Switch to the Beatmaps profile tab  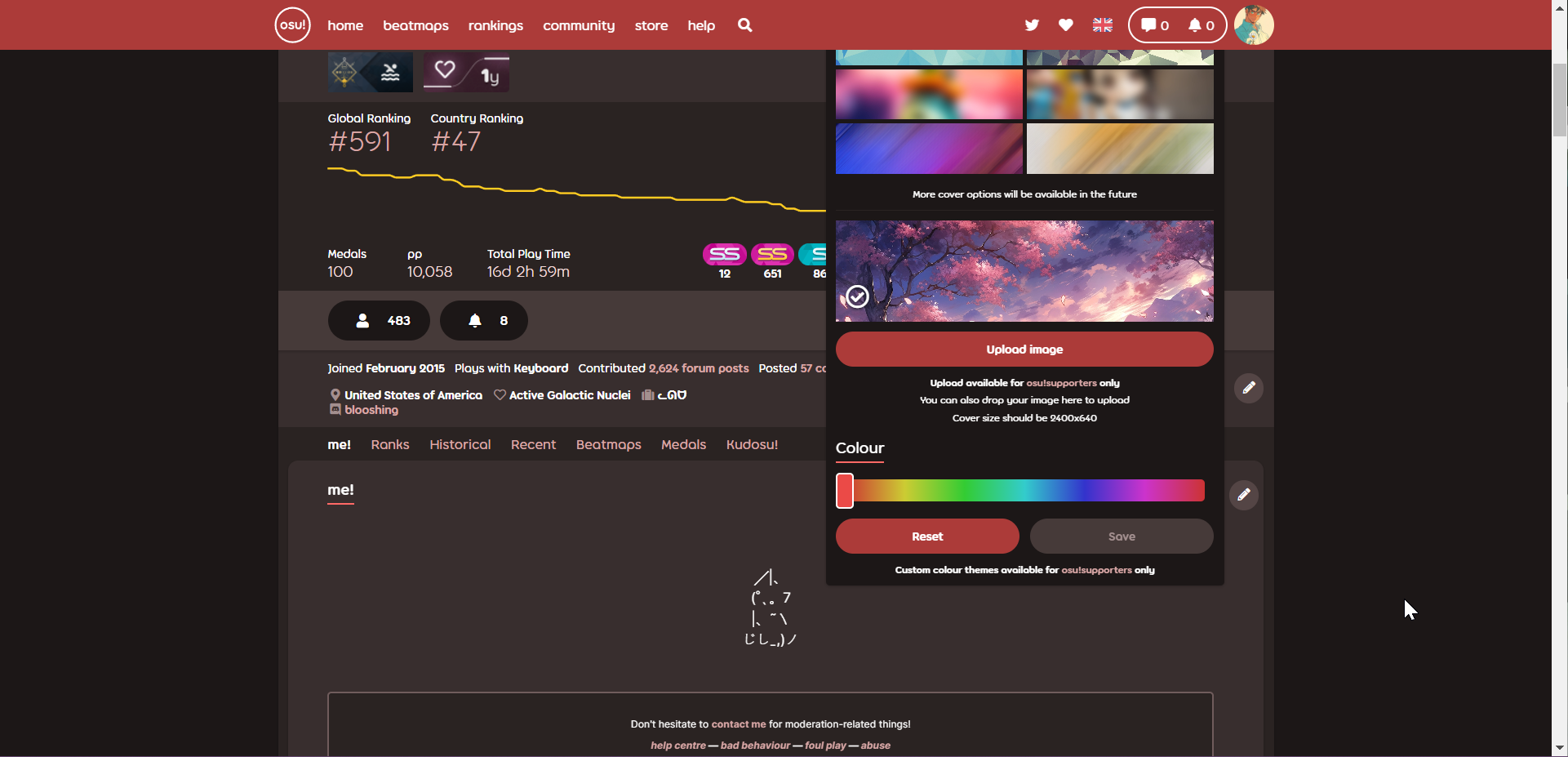(609, 444)
